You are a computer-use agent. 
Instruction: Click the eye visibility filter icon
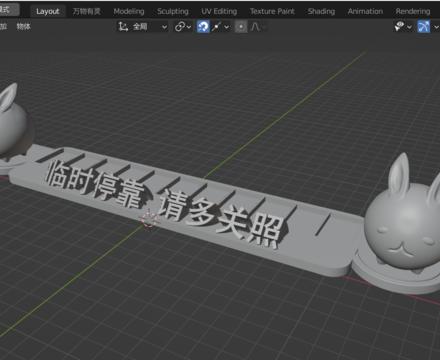[399, 26]
